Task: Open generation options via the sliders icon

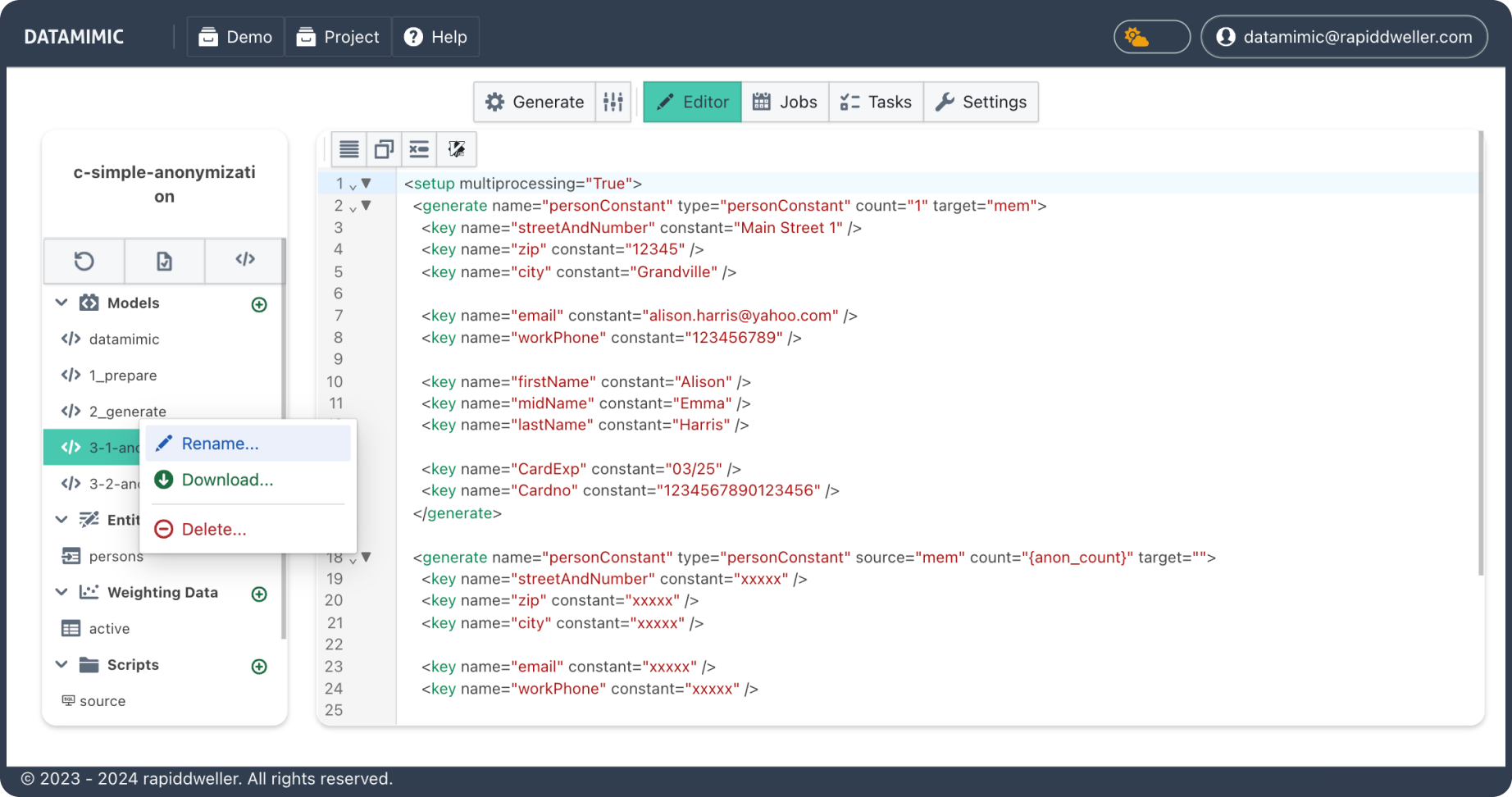Action: pyautogui.click(x=613, y=102)
